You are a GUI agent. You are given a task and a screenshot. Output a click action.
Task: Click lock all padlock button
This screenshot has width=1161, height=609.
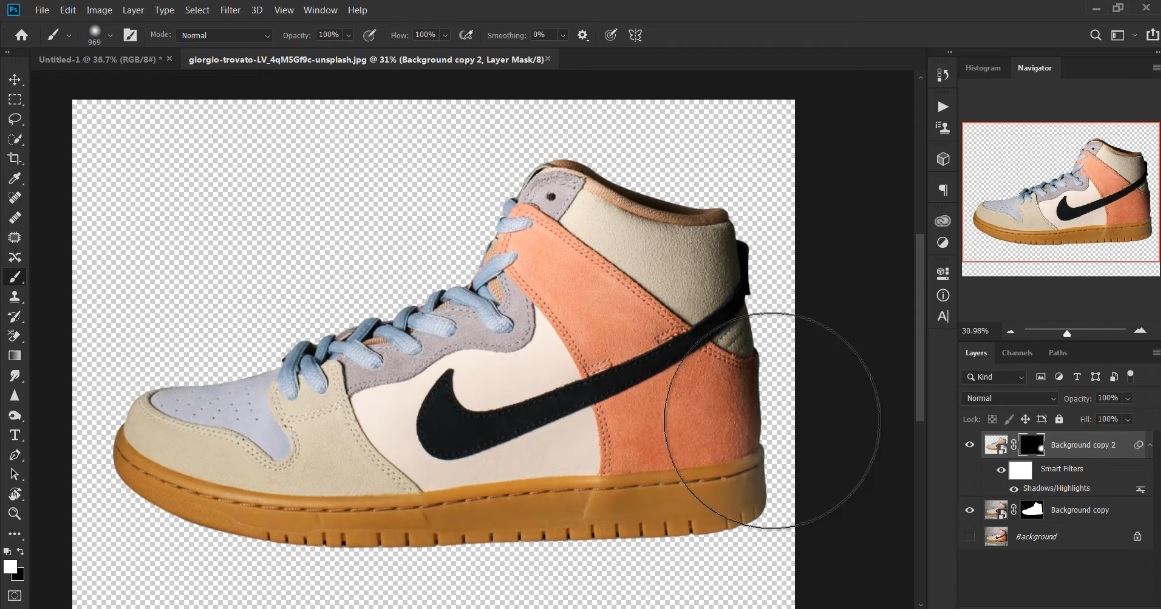pos(1059,419)
